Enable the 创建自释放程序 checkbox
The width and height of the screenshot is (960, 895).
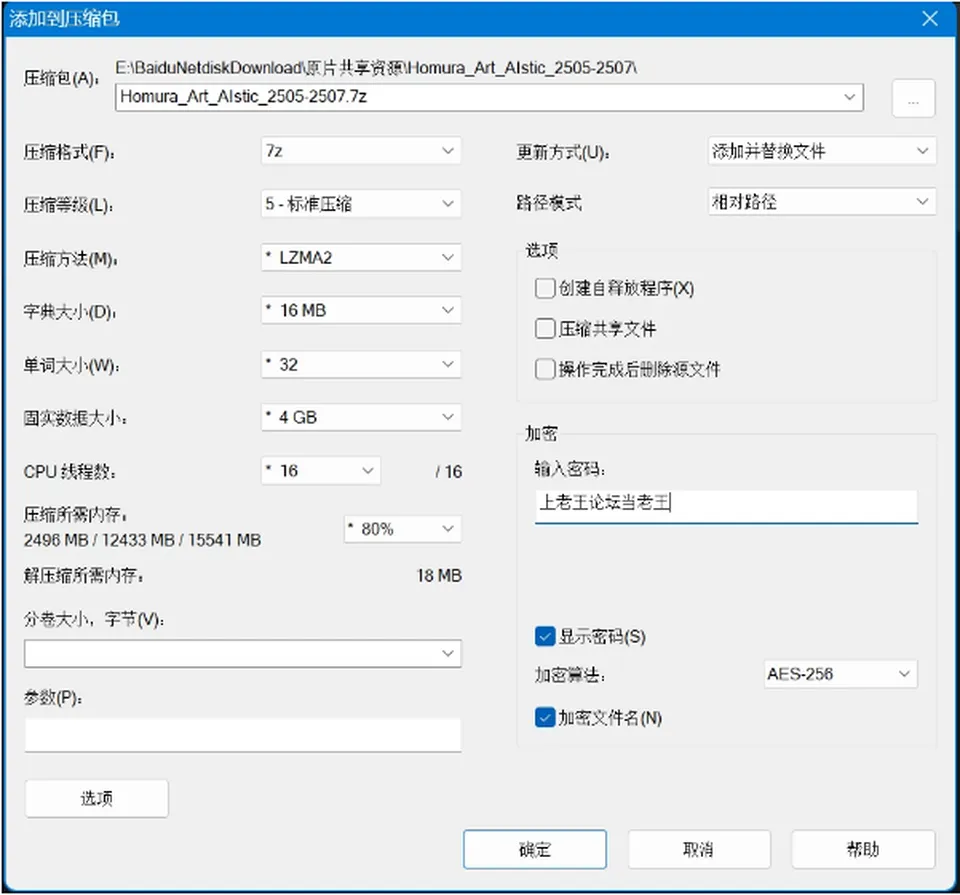(544, 288)
